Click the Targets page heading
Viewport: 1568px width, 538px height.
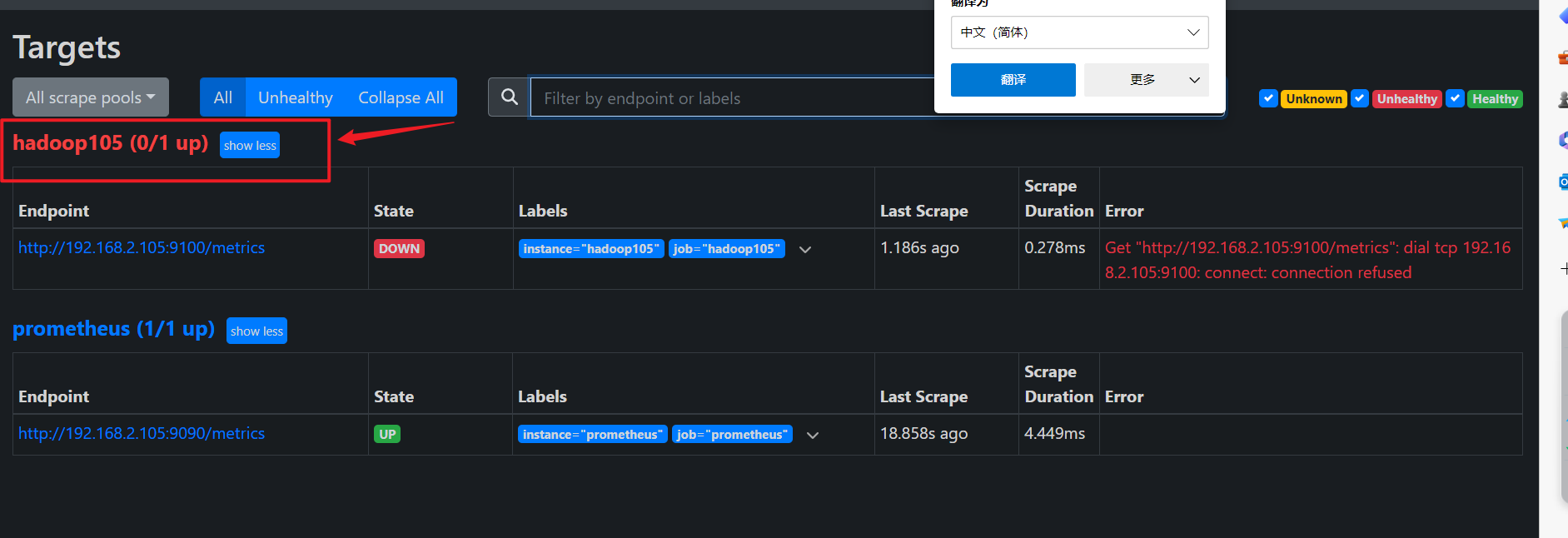pyautogui.click(x=67, y=47)
